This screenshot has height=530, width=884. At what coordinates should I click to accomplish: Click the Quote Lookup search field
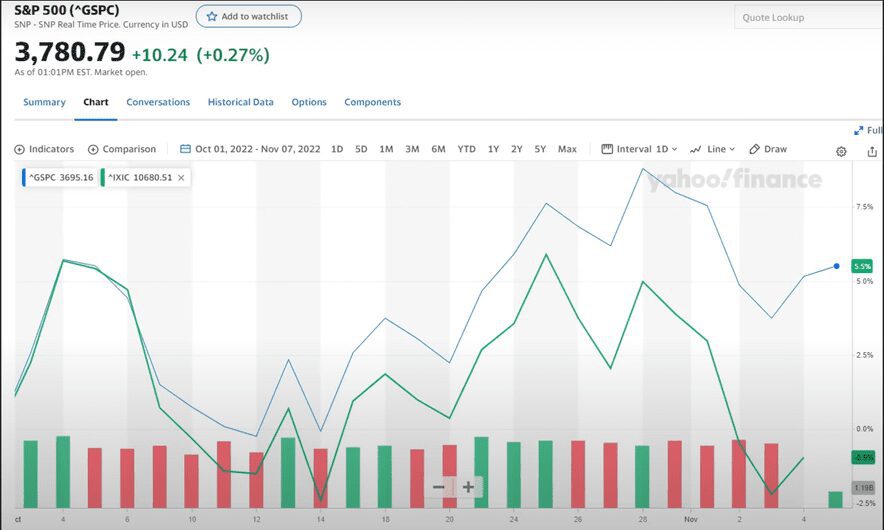[806, 17]
